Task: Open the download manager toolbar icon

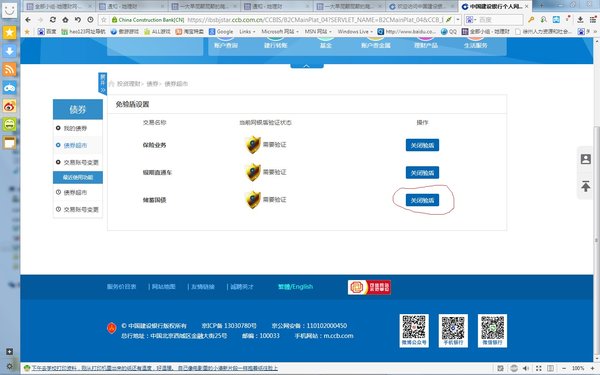Action: tap(580, 20)
